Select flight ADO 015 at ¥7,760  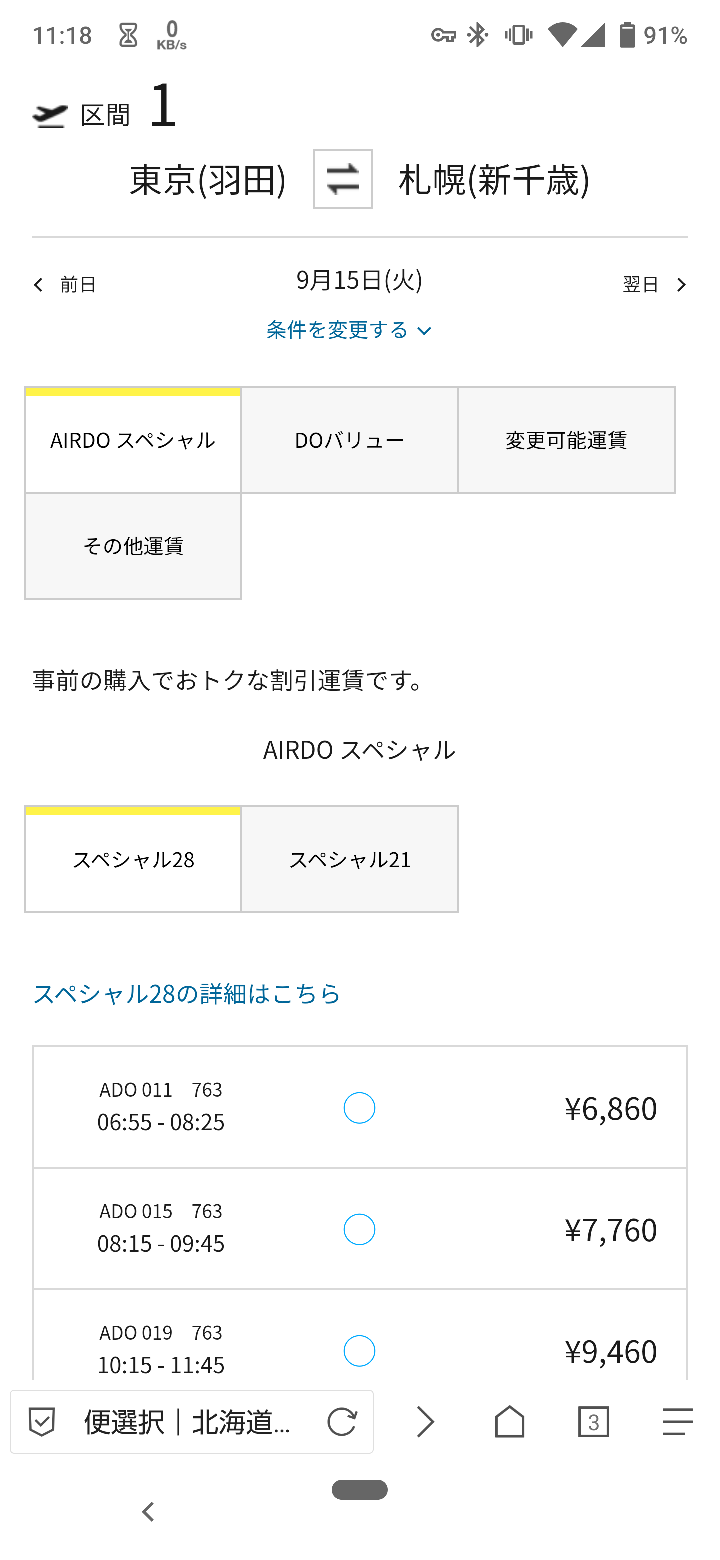359,1229
